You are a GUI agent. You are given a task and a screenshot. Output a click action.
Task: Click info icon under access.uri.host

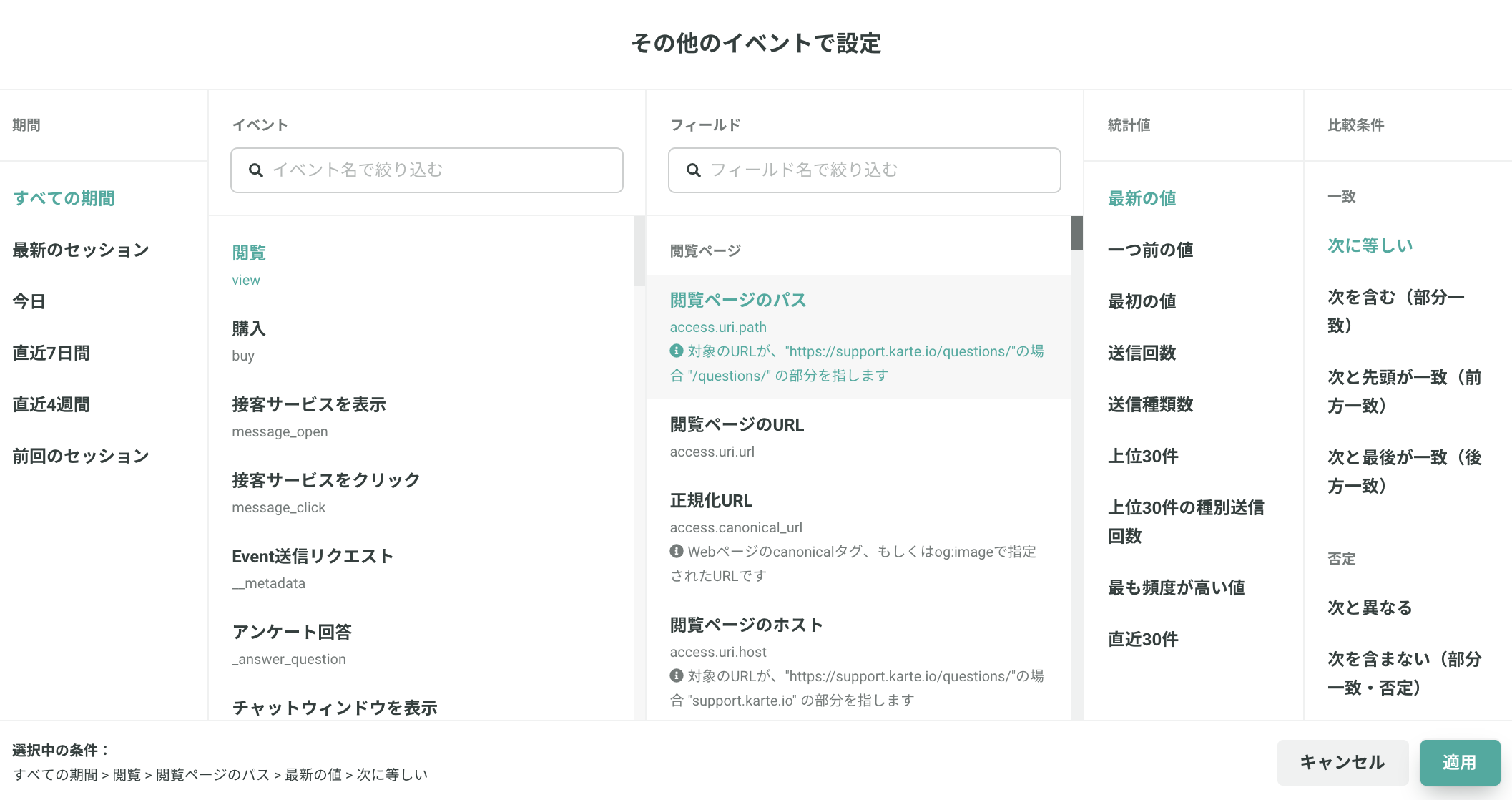point(677,675)
